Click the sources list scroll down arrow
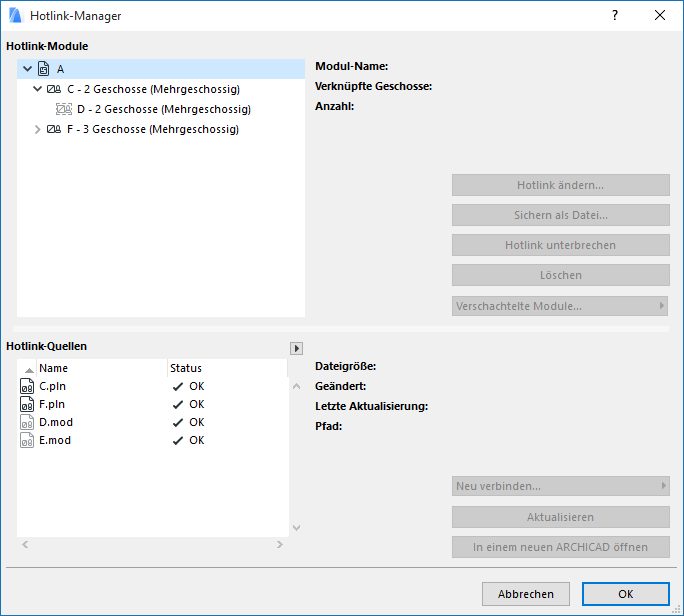Image resolution: width=684 pixels, height=616 pixels. click(297, 528)
